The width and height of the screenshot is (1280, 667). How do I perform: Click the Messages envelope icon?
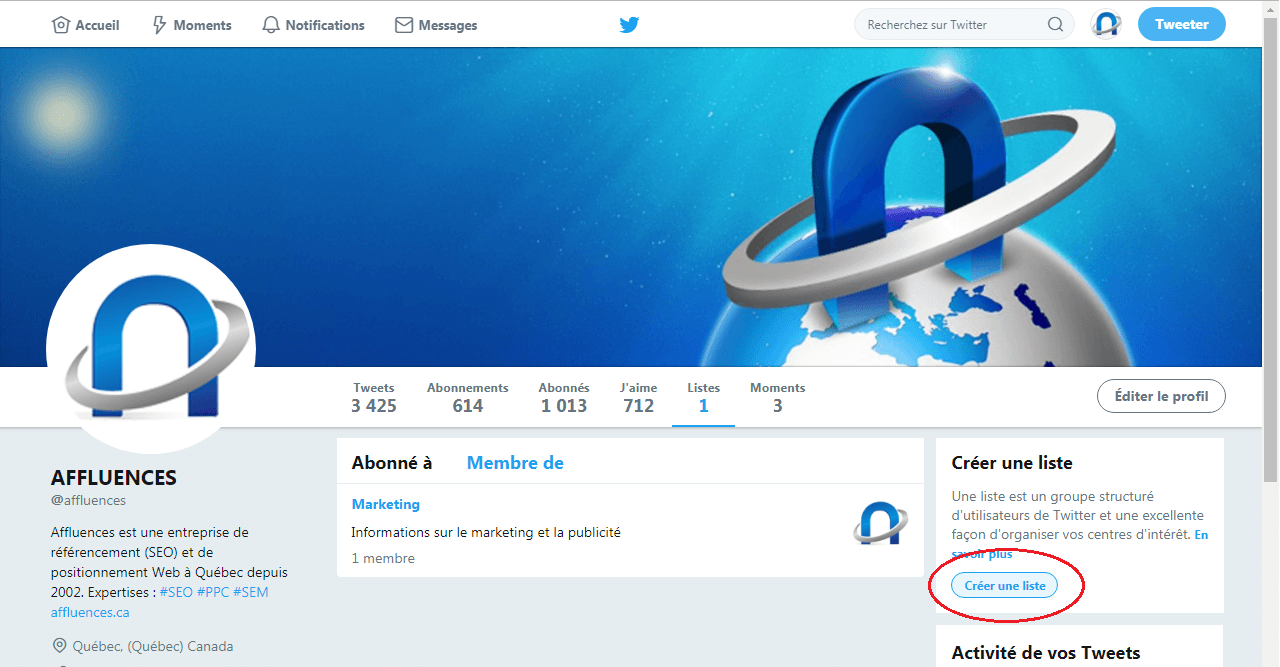[x=404, y=25]
